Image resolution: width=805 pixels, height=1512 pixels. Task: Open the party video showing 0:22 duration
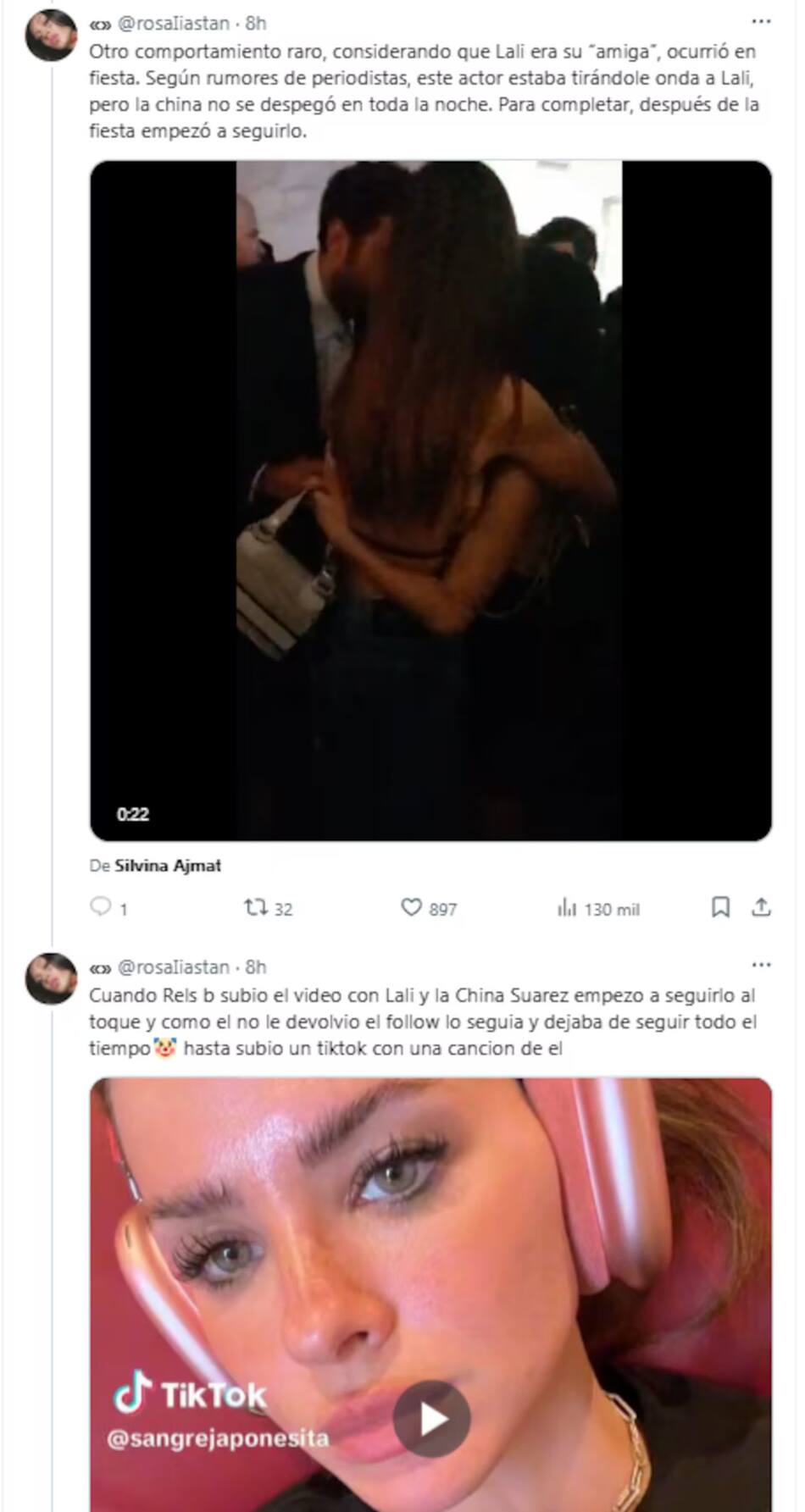(x=430, y=501)
